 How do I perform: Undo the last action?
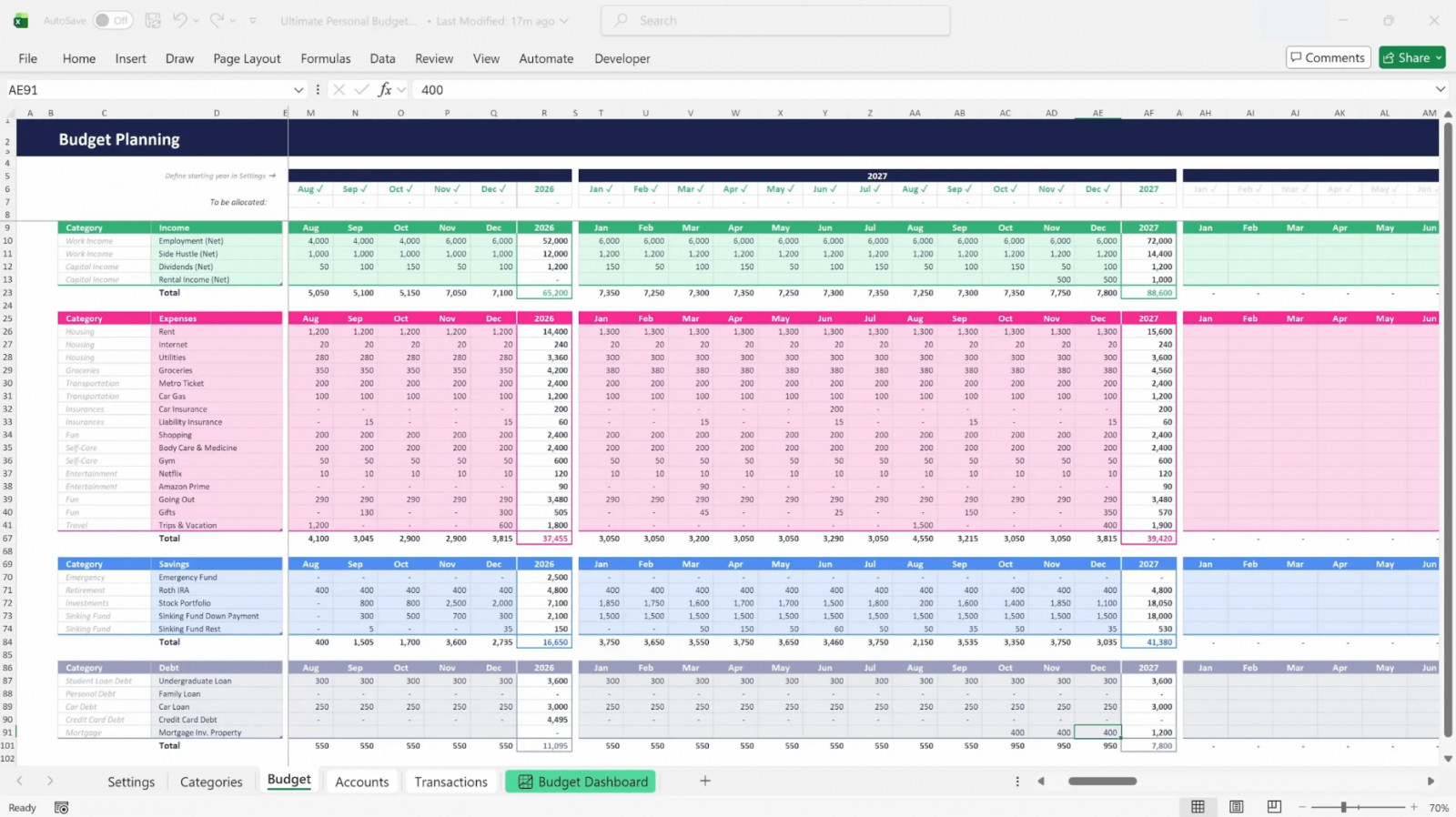180,20
